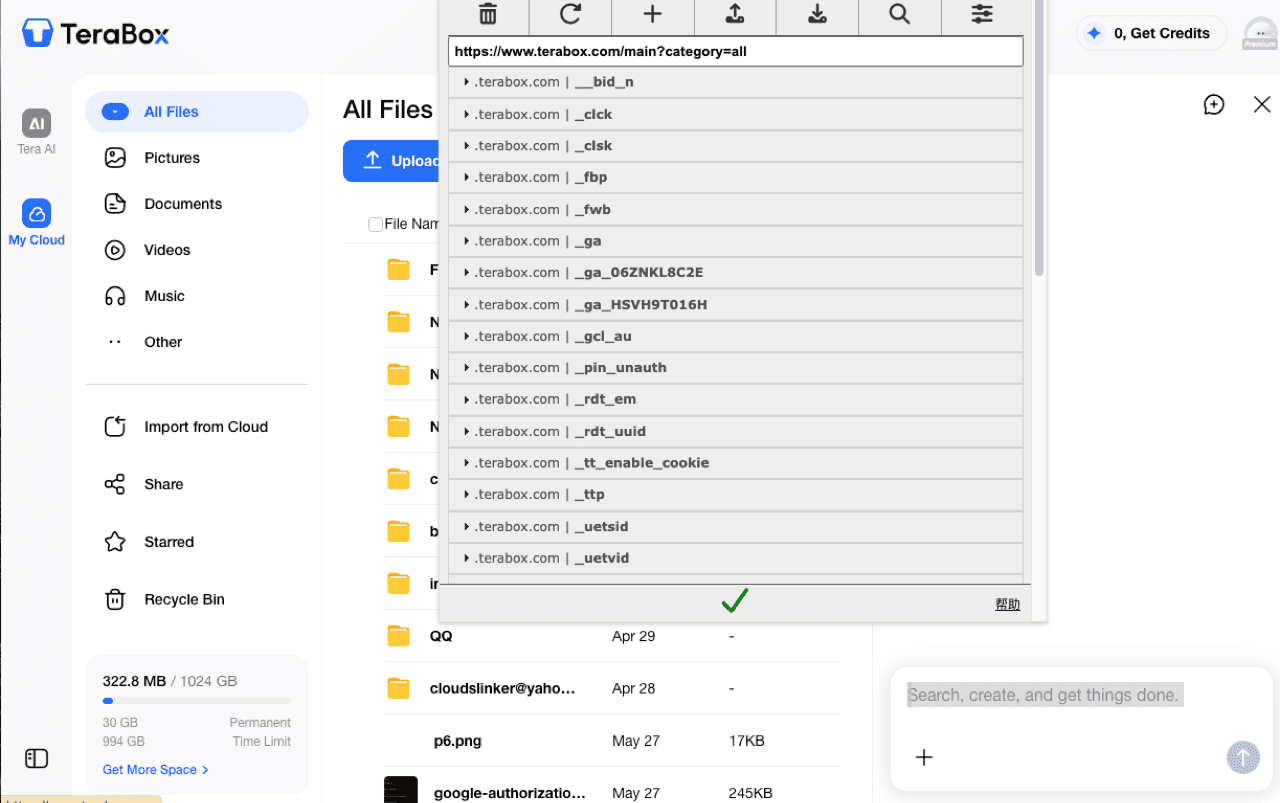The height and width of the screenshot is (803, 1280).
Task: Close the AI assistant panel
Action: click(1262, 104)
